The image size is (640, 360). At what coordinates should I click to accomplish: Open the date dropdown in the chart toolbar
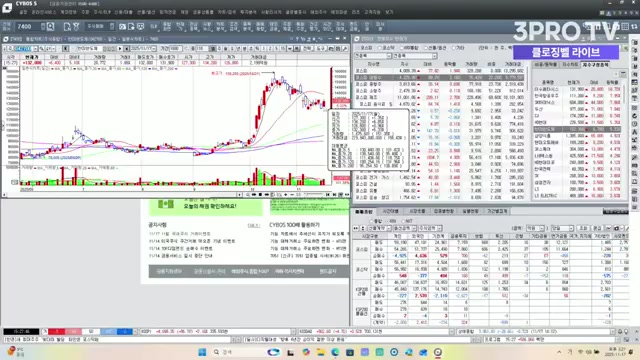tap(153, 49)
